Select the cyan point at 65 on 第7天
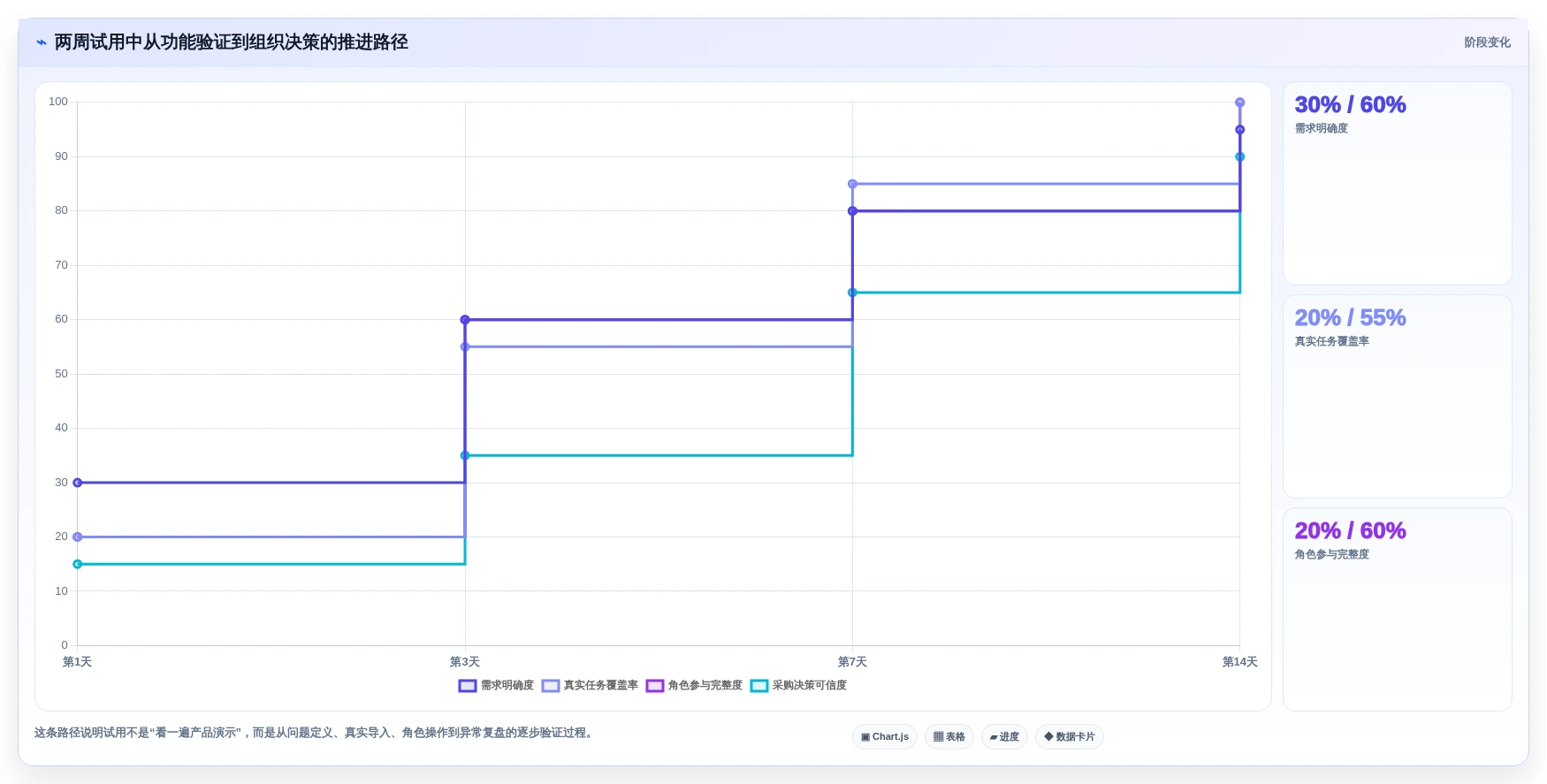1547x784 pixels. click(852, 293)
